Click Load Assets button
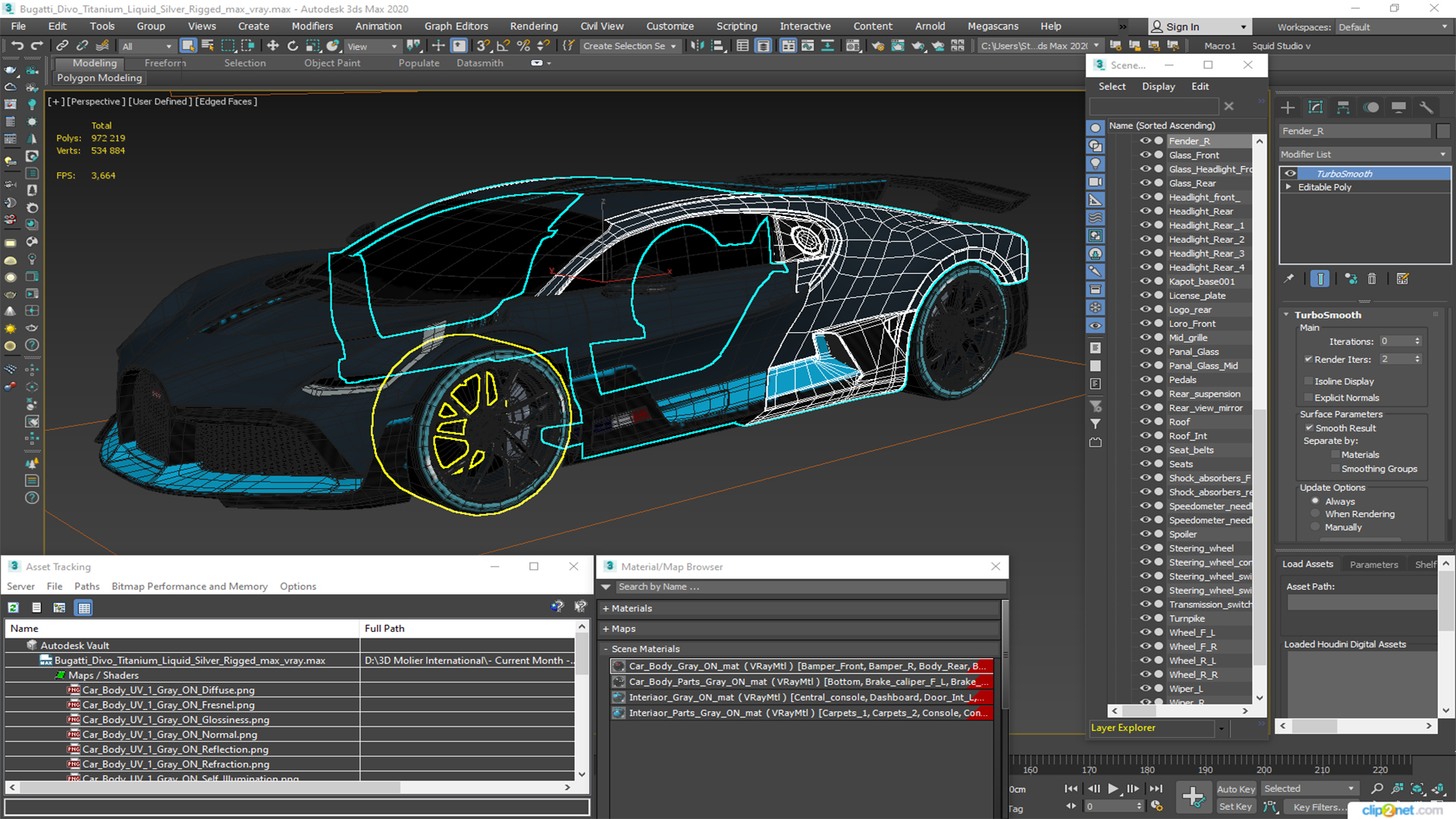The image size is (1456, 819). click(1308, 564)
